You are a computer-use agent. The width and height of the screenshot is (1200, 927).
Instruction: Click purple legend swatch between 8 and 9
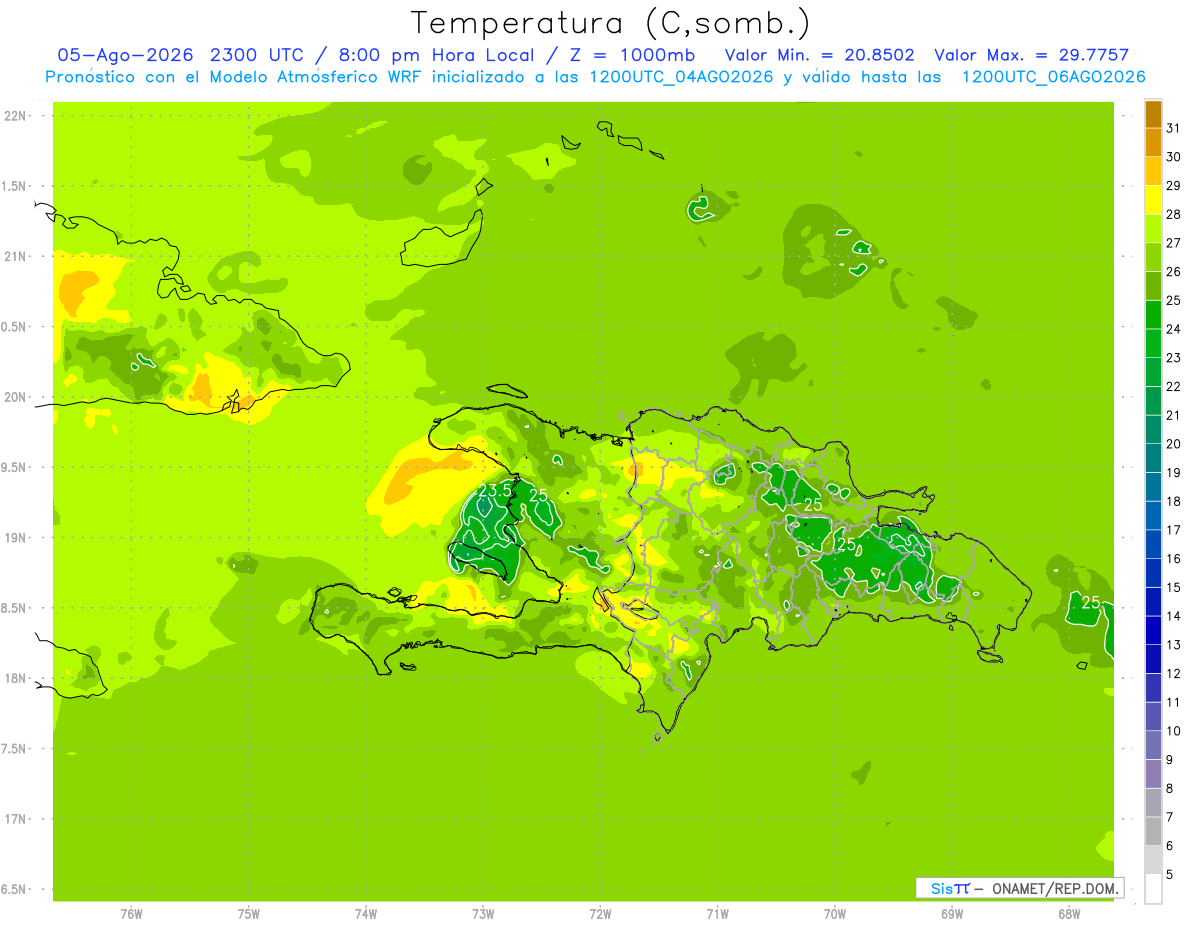coord(1153,774)
